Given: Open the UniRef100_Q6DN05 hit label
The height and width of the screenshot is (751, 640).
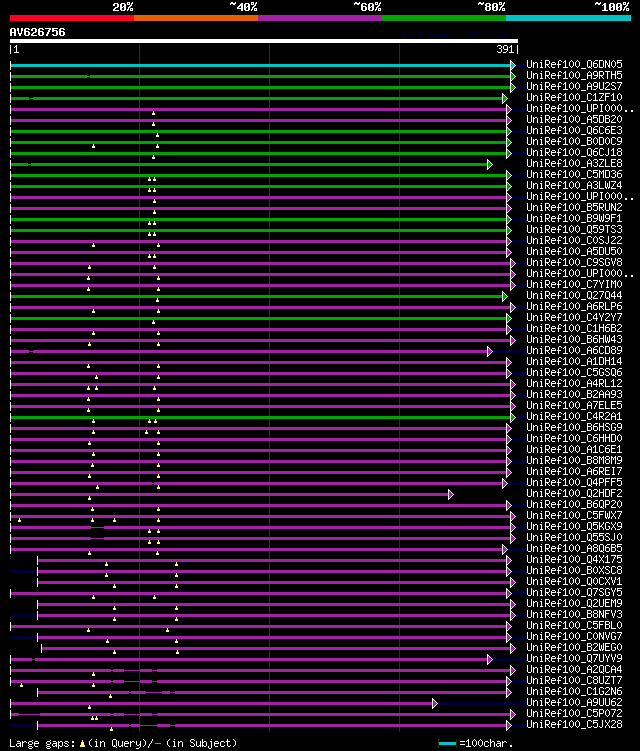Looking at the screenshot, I should point(574,64).
